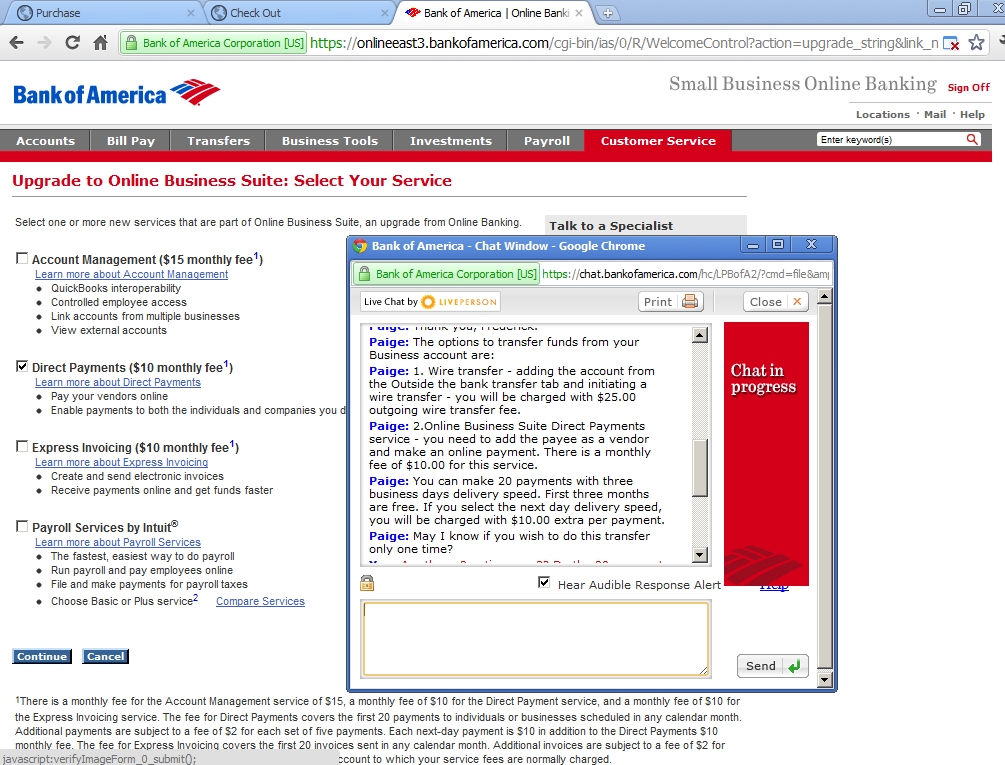This screenshot has height=765, width=1005.
Task: Click the main browser address bar URL
Action: coord(624,43)
